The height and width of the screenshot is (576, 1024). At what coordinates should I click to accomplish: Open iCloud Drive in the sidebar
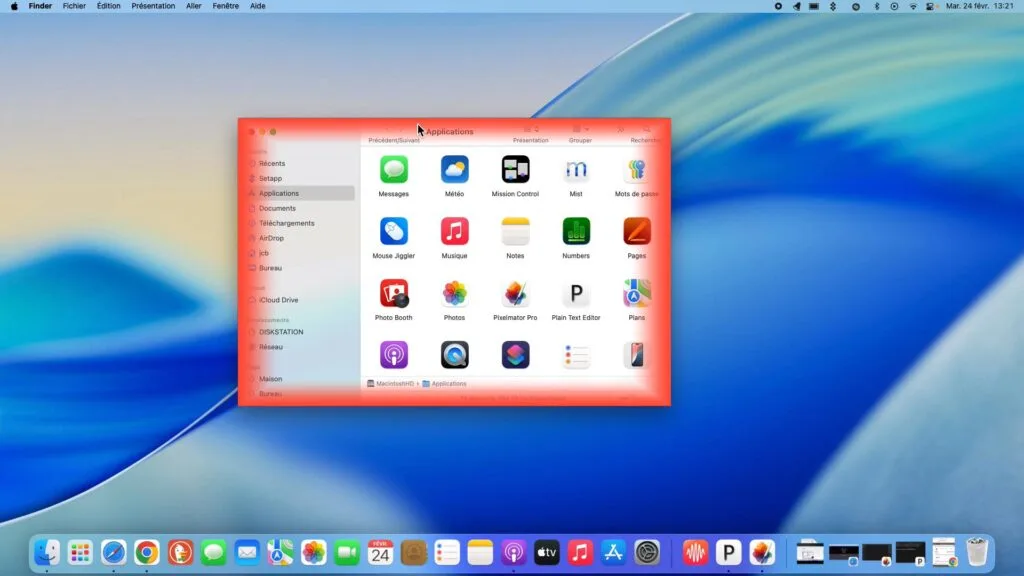[x=300, y=300]
